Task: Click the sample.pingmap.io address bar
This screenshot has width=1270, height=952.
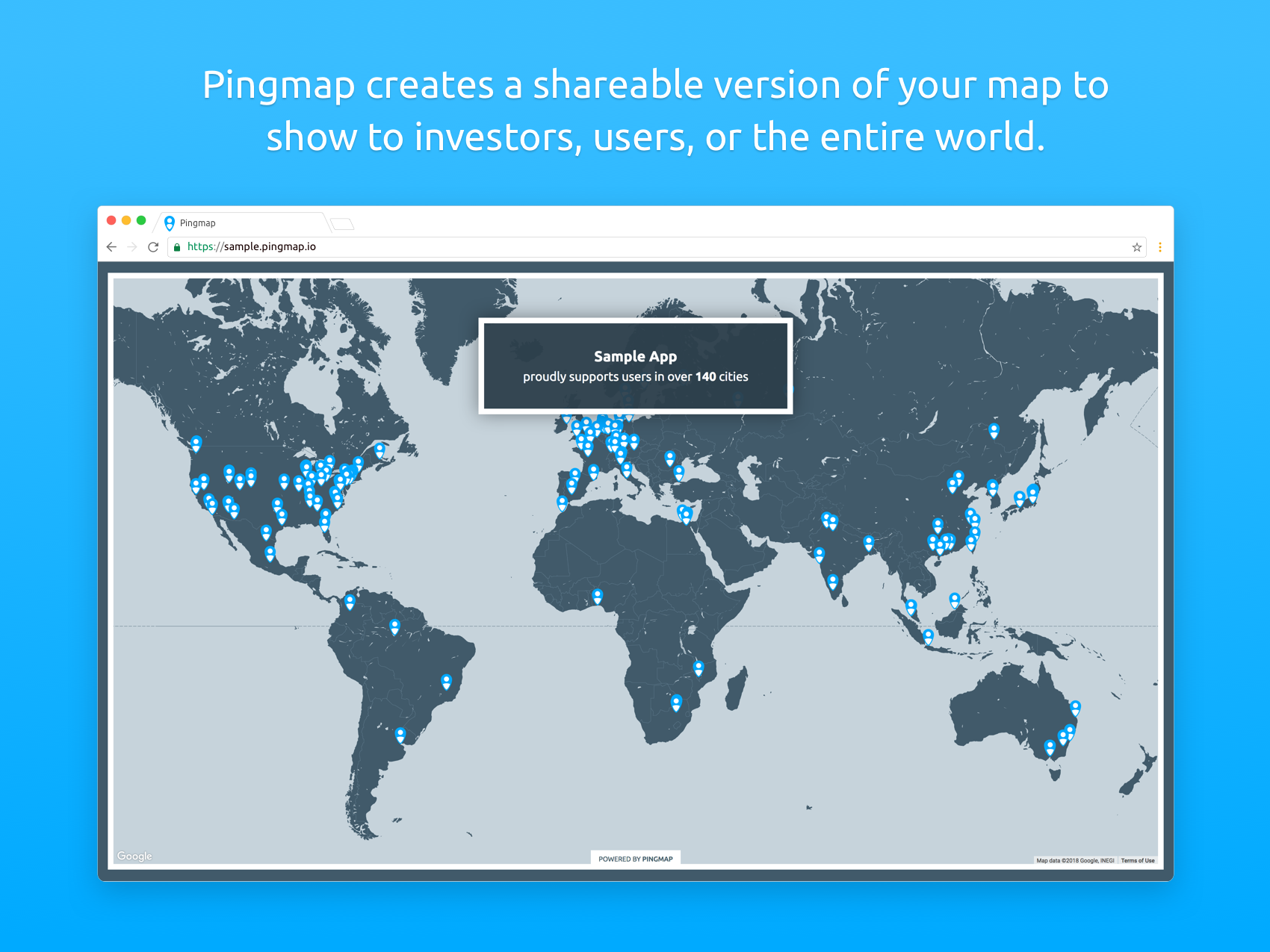Action: pyautogui.click(x=656, y=247)
